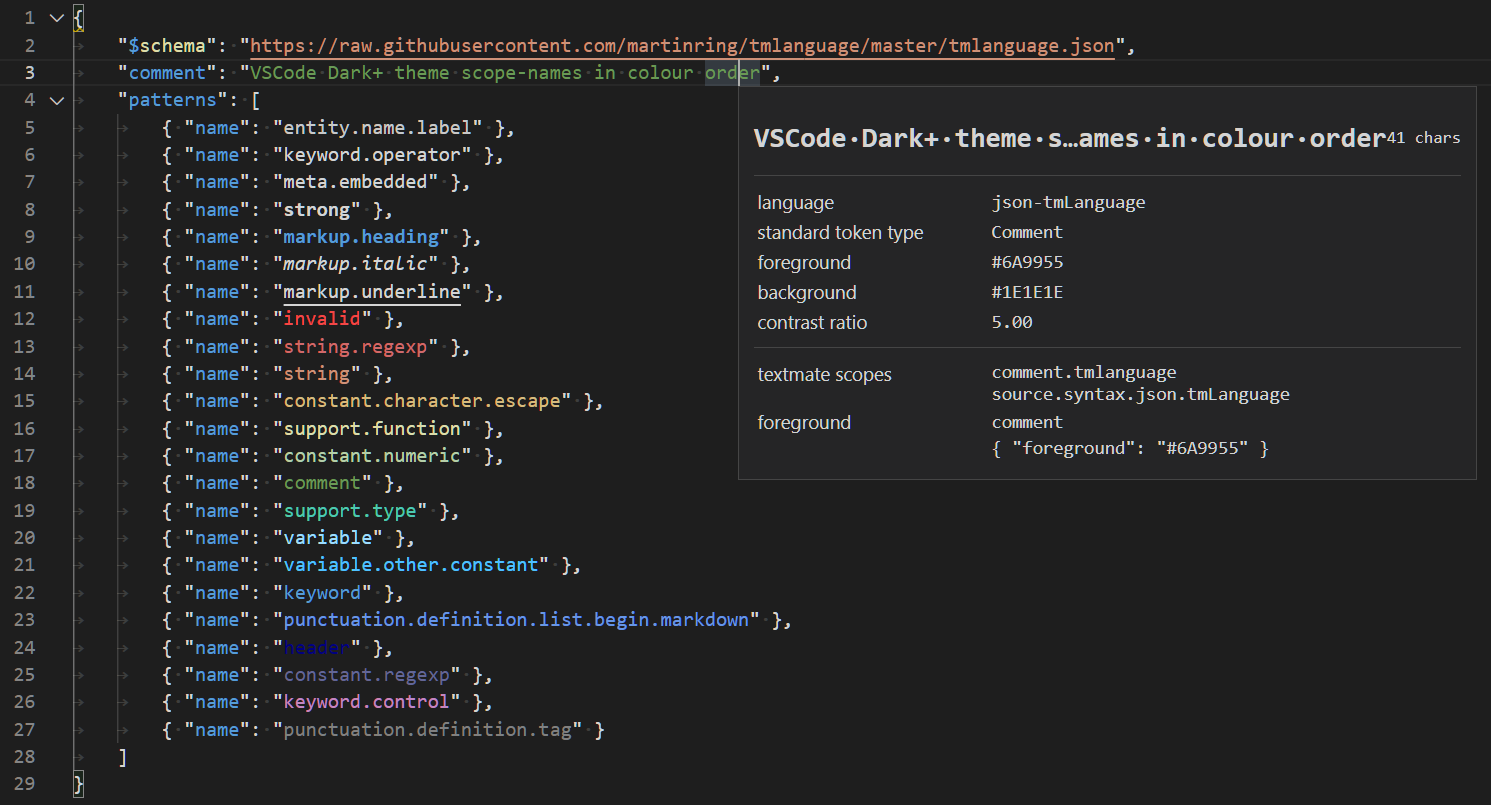
Task: Click the "keyword.control" scope name
Action: pyautogui.click(x=366, y=702)
